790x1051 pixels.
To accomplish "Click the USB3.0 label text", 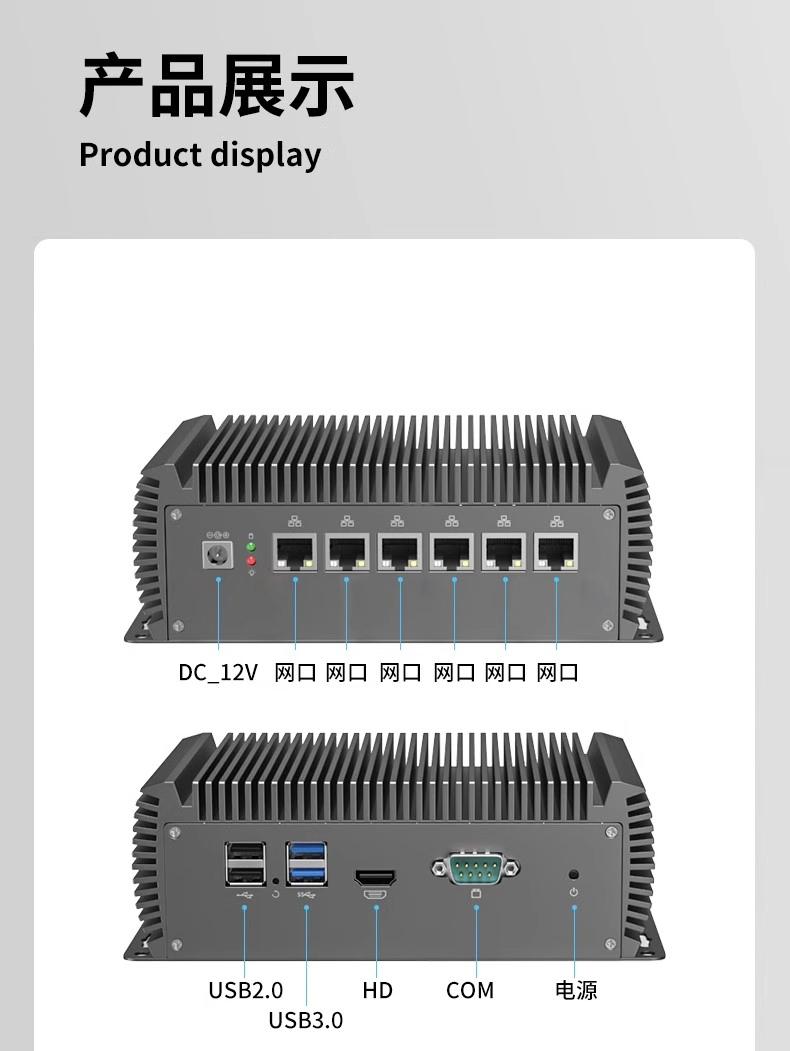I will [306, 1020].
